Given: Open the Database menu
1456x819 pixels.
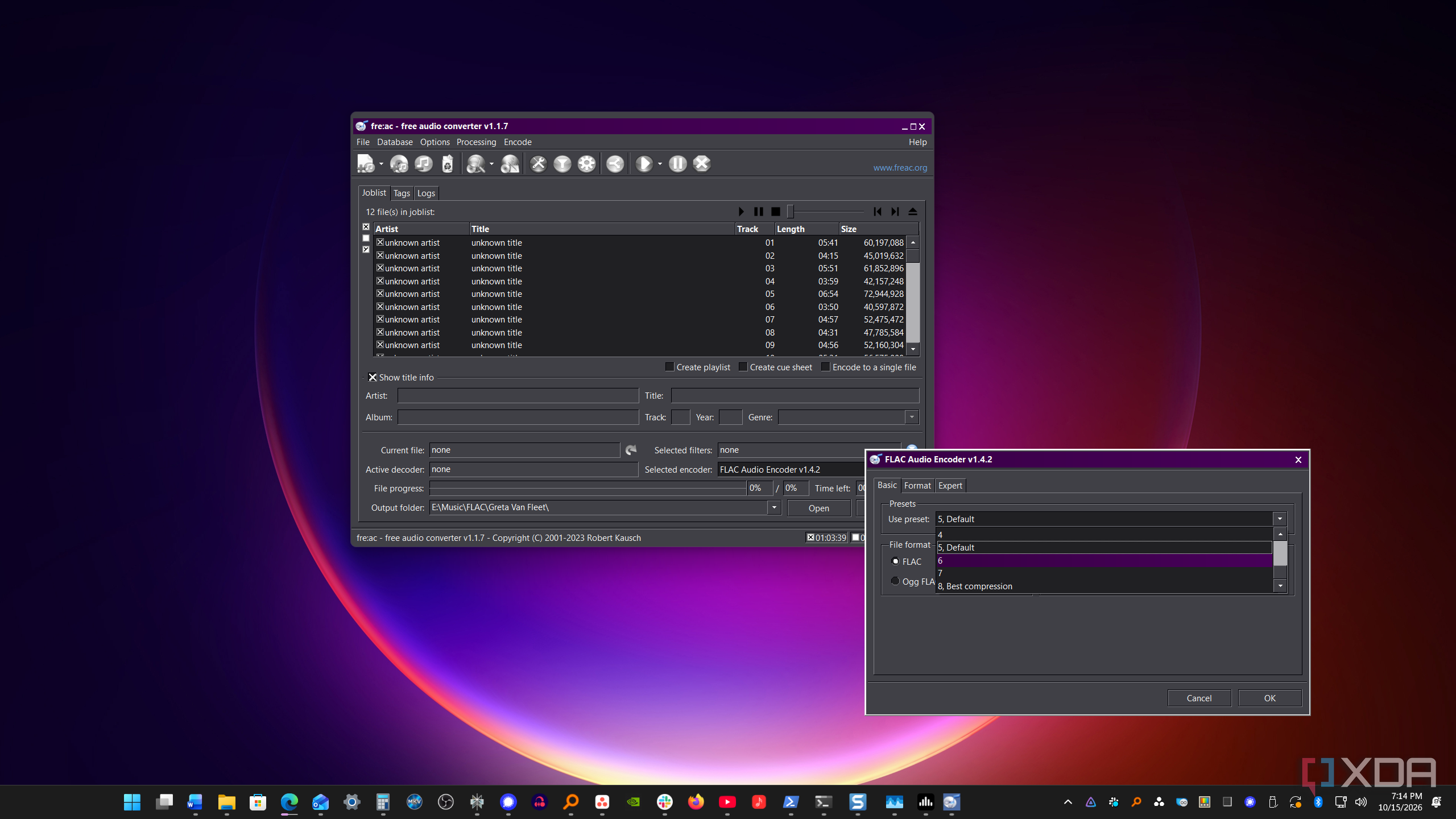Looking at the screenshot, I should [x=395, y=142].
